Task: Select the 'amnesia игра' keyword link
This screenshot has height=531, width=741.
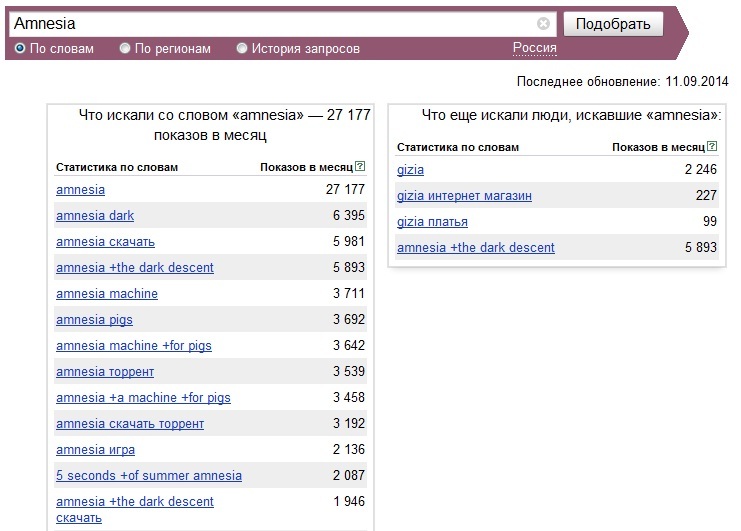Action: pyautogui.click(x=95, y=450)
